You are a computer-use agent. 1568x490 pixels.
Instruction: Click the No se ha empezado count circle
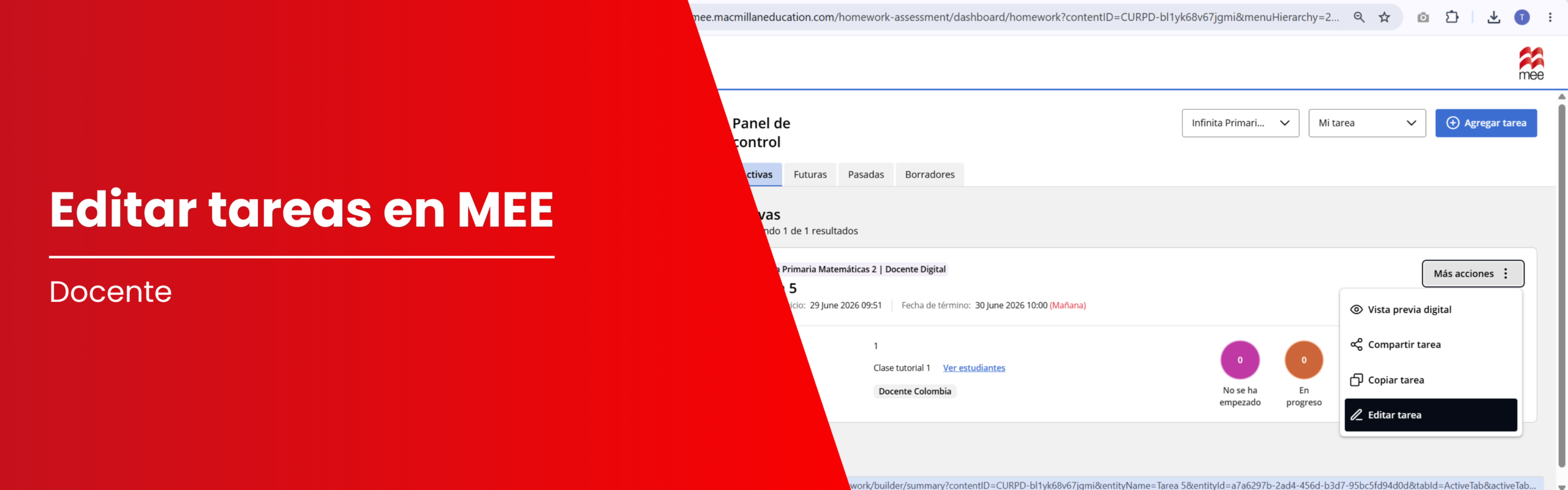pyautogui.click(x=1240, y=360)
